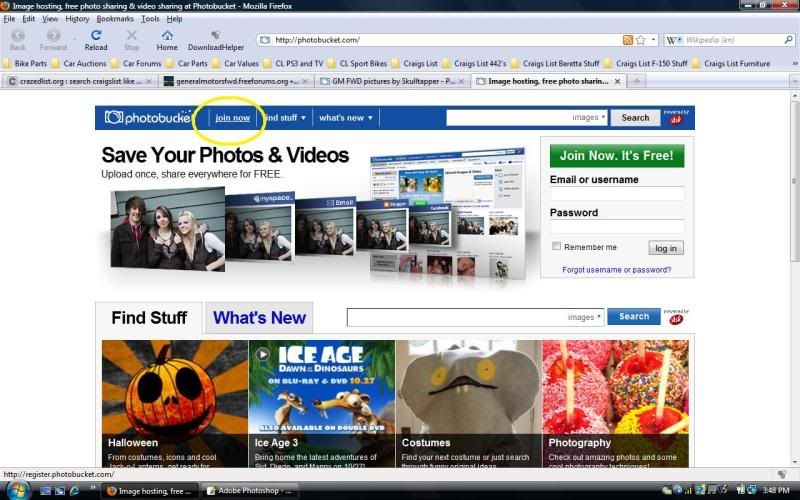Click the Photobucket logo

click(x=148, y=118)
